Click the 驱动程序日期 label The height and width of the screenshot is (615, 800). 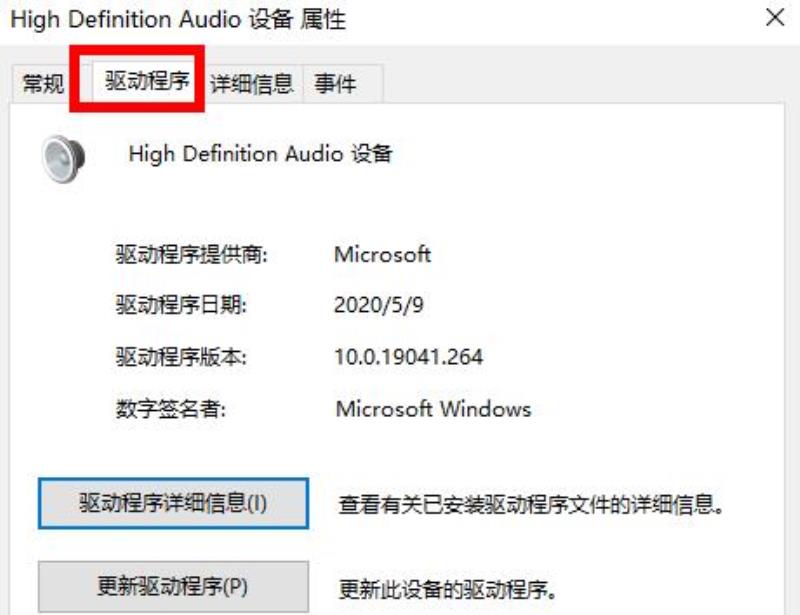pyautogui.click(x=181, y=305)
